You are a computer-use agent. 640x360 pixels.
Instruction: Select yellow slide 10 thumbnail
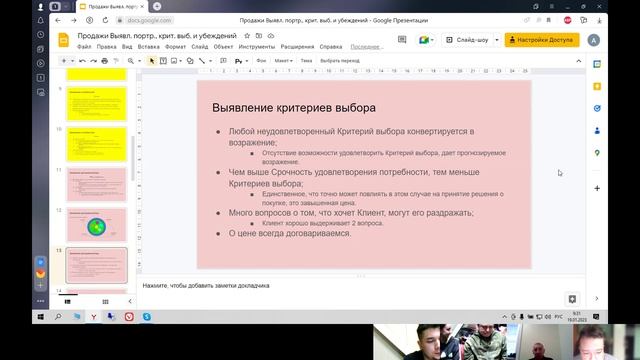point(97,144)
